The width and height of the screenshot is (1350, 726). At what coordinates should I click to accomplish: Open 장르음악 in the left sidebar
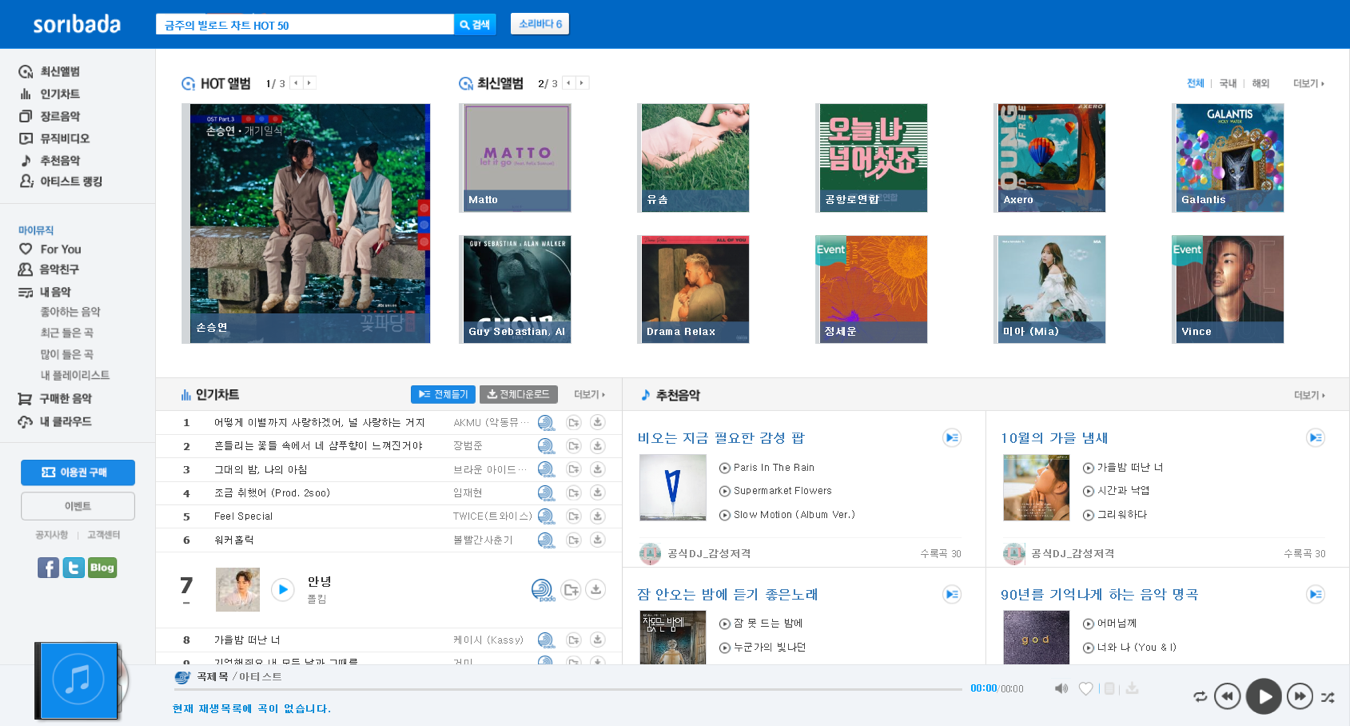pyautogui.click(x=50, y=116)
